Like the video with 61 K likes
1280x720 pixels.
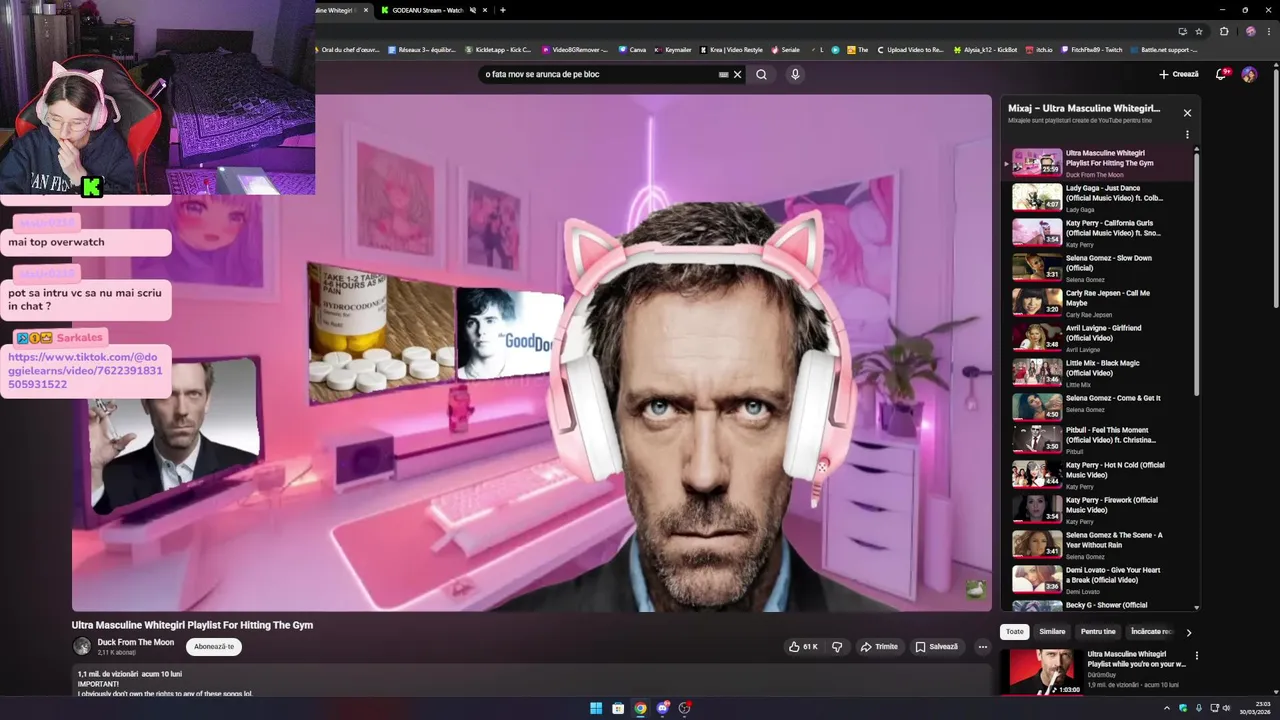click(x=803, y=647)
